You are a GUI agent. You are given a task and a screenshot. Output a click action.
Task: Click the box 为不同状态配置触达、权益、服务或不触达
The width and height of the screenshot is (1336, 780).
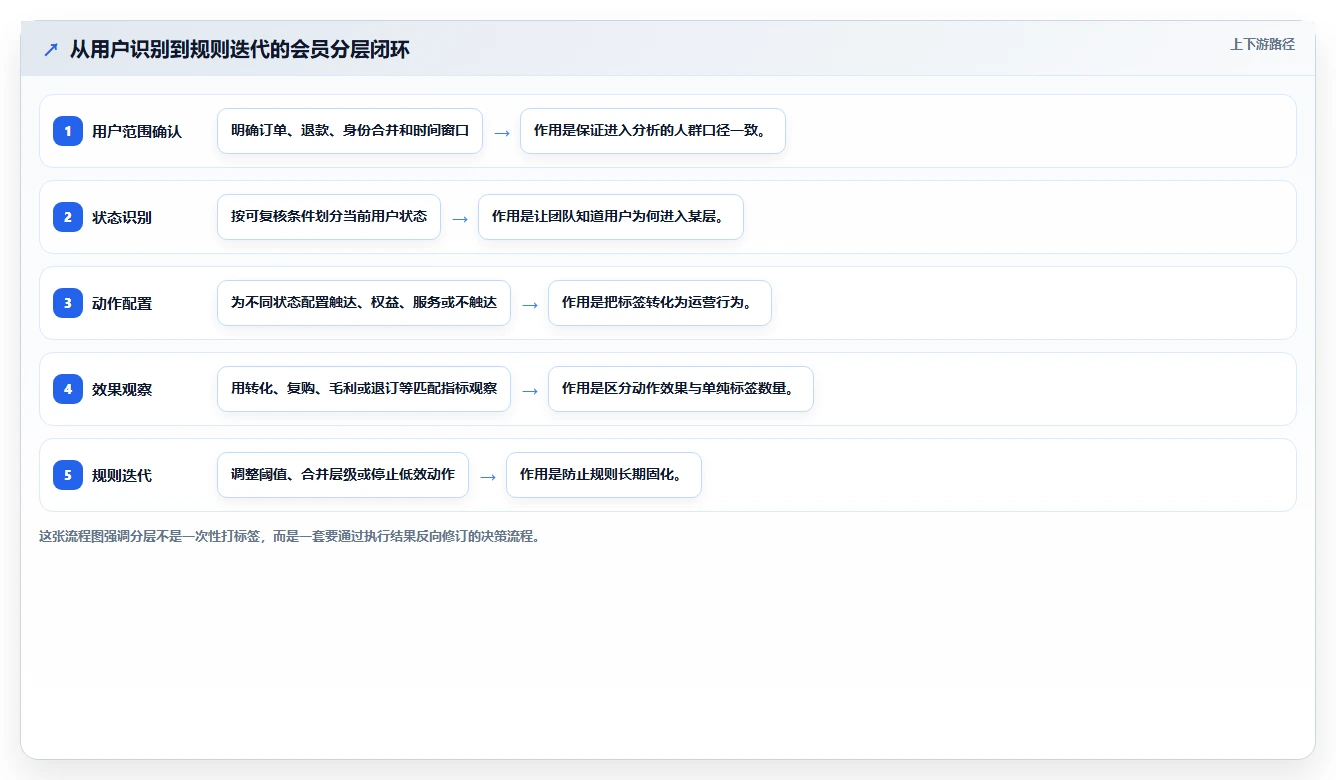[364, 303]
